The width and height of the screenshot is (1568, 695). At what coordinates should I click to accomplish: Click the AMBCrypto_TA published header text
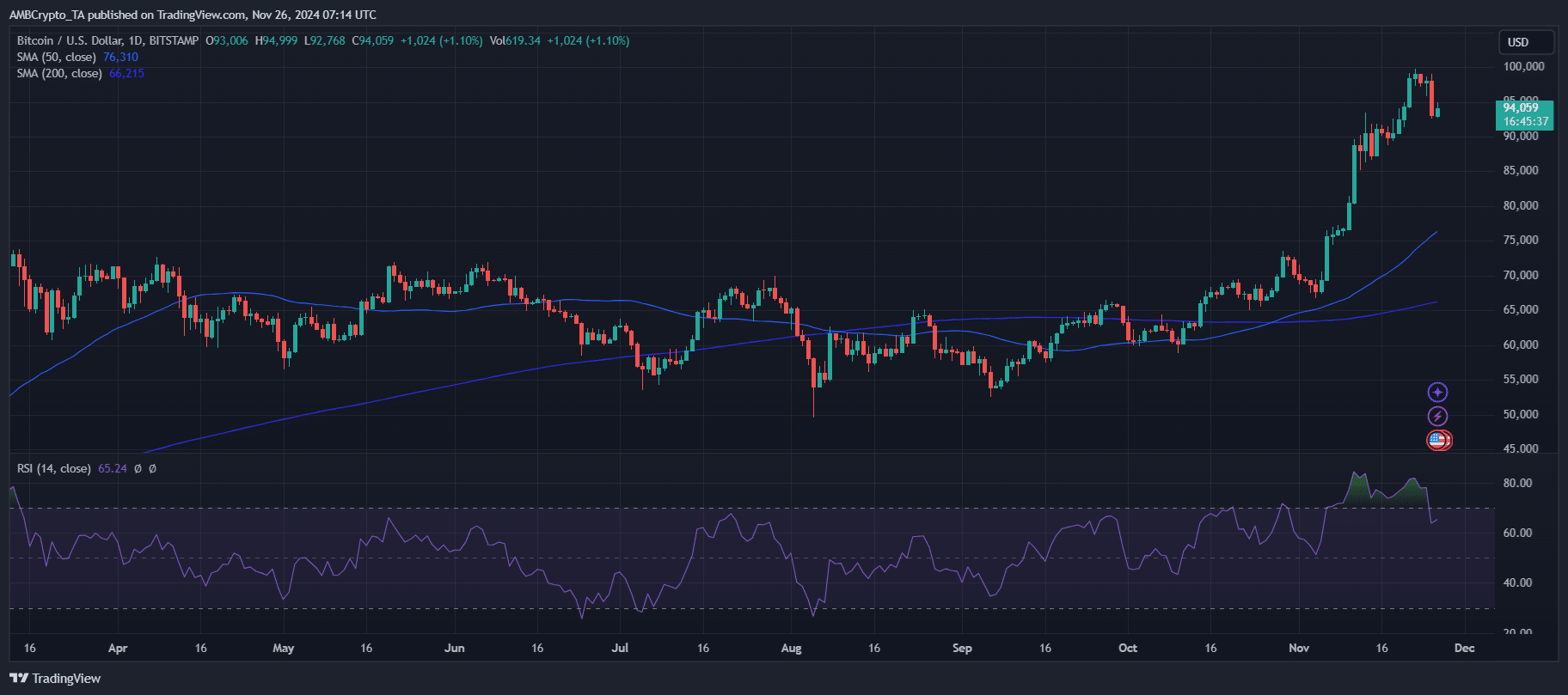tap(193, 15)
